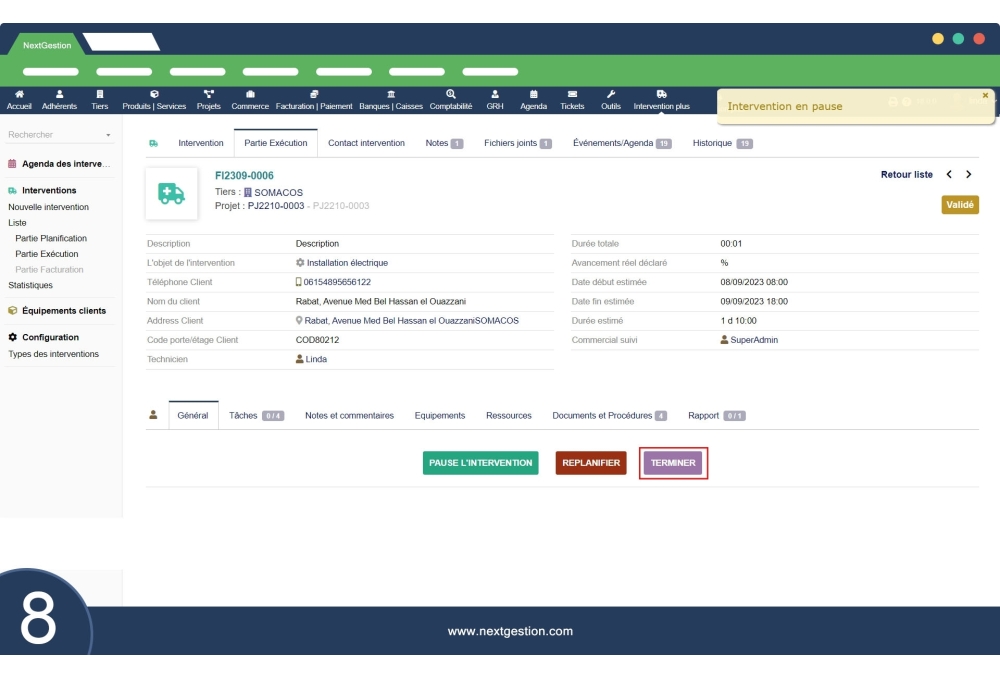Click the Replanifier button

[x=591, y=463]
